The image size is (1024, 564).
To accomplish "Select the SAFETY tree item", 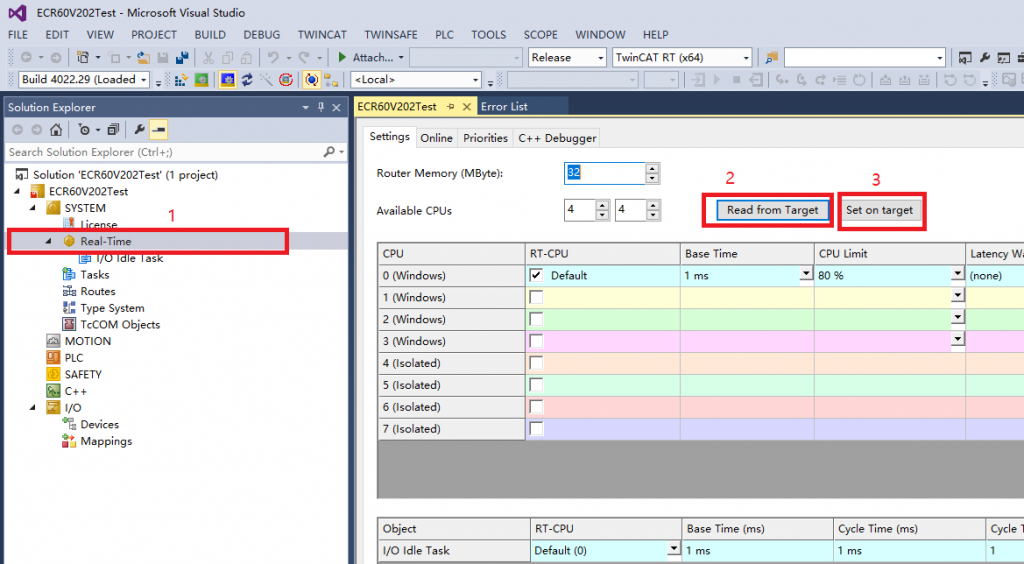I will point(83,374).
